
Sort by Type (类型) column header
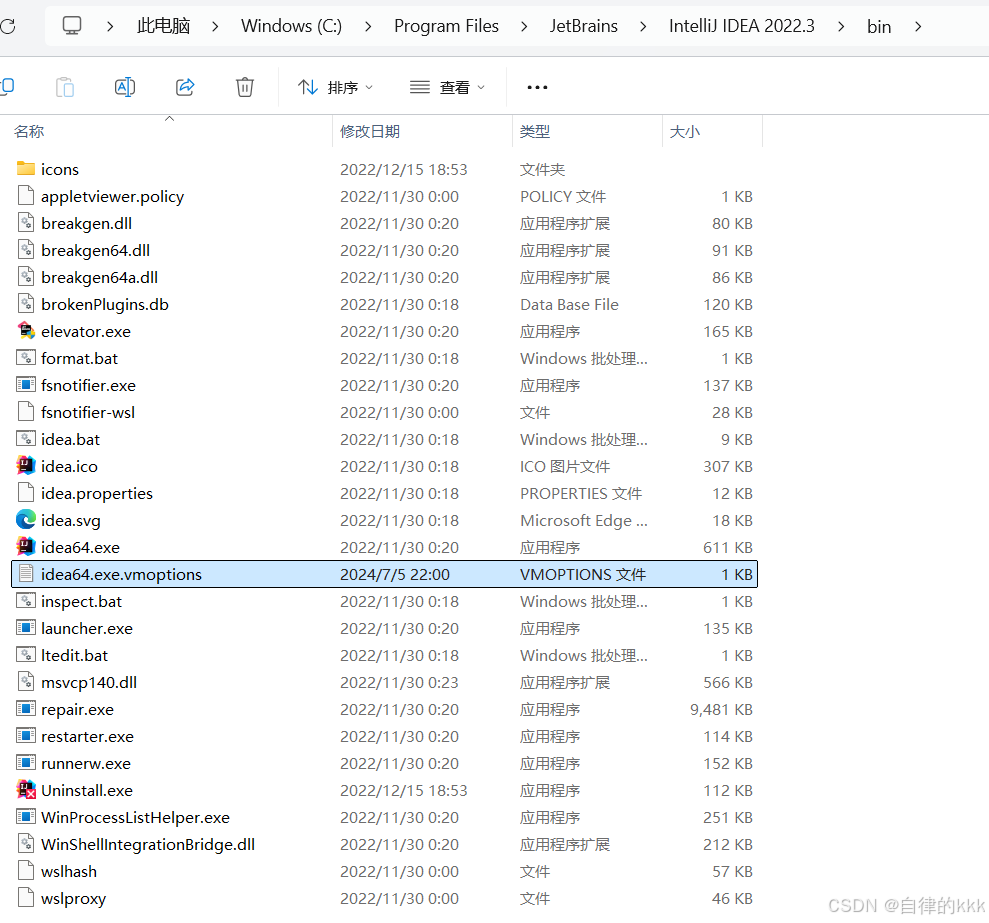(535, 131)
